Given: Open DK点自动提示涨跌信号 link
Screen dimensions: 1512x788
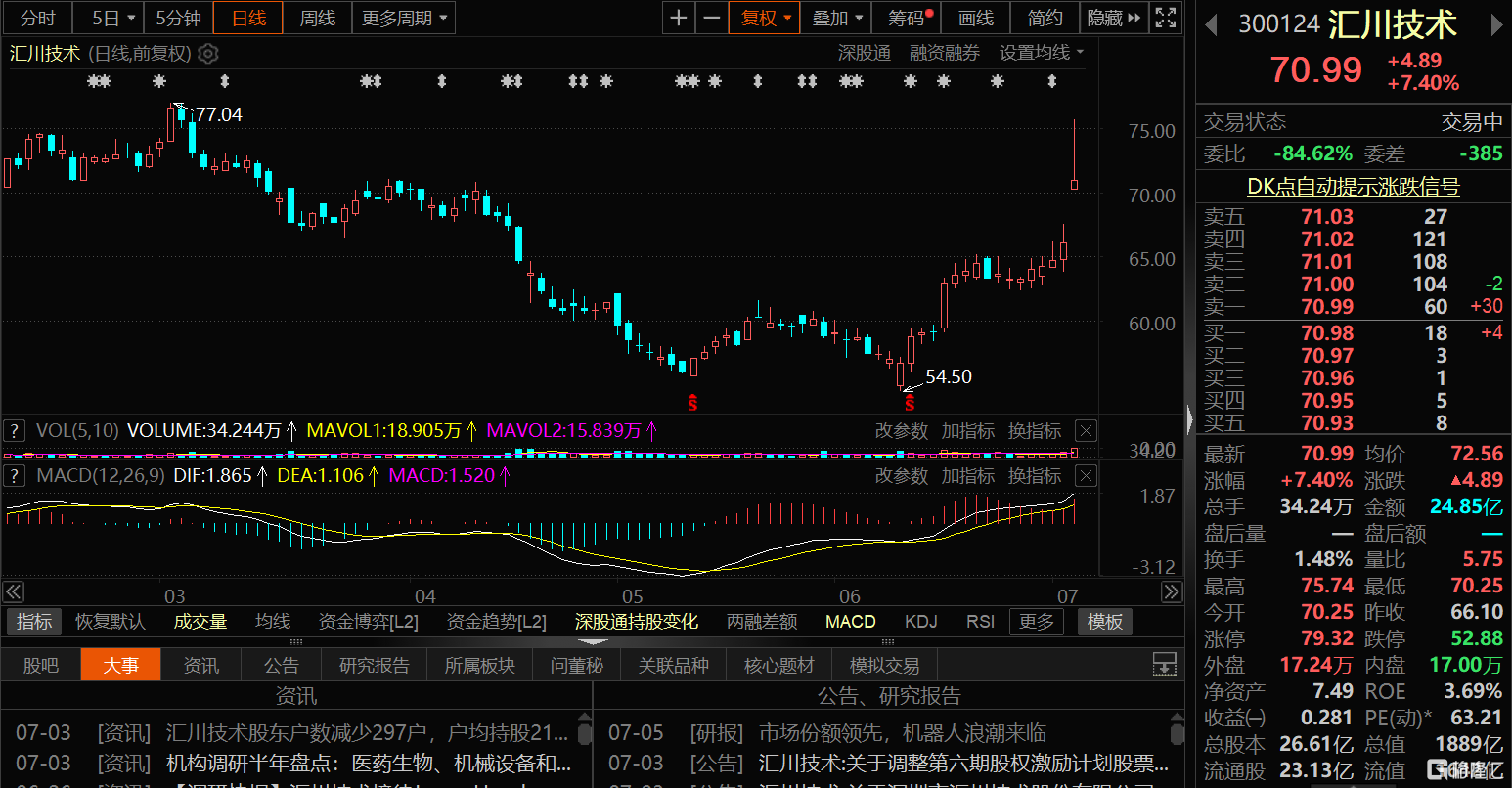Looking at the screenshot, I should tap(1353, 186).
